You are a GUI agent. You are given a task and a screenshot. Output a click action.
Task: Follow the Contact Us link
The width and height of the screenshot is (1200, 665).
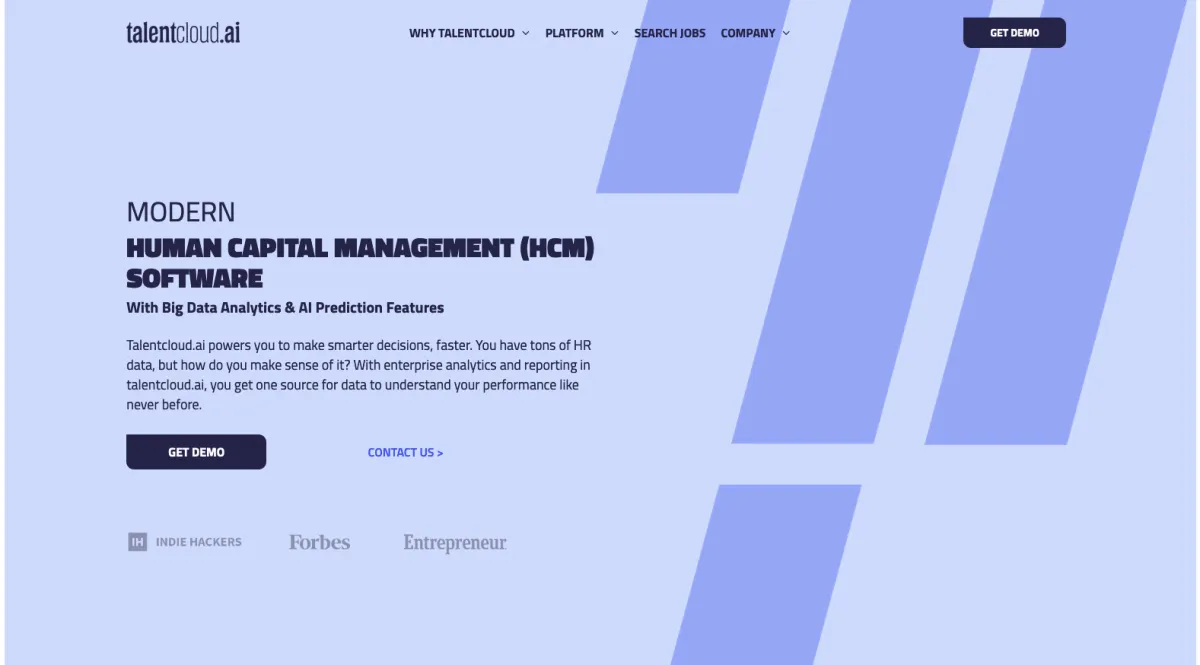[x=405, y=452]
